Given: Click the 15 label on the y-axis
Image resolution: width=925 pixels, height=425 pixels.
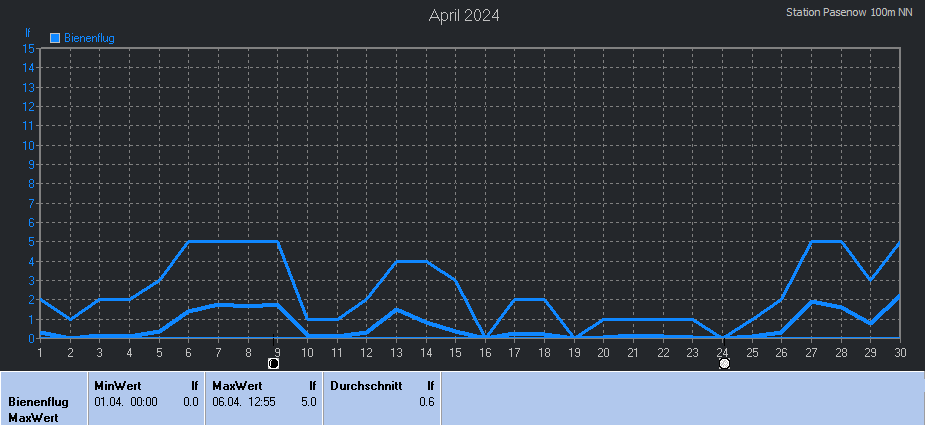Looking at the screenshot, I should coord(28,48).
